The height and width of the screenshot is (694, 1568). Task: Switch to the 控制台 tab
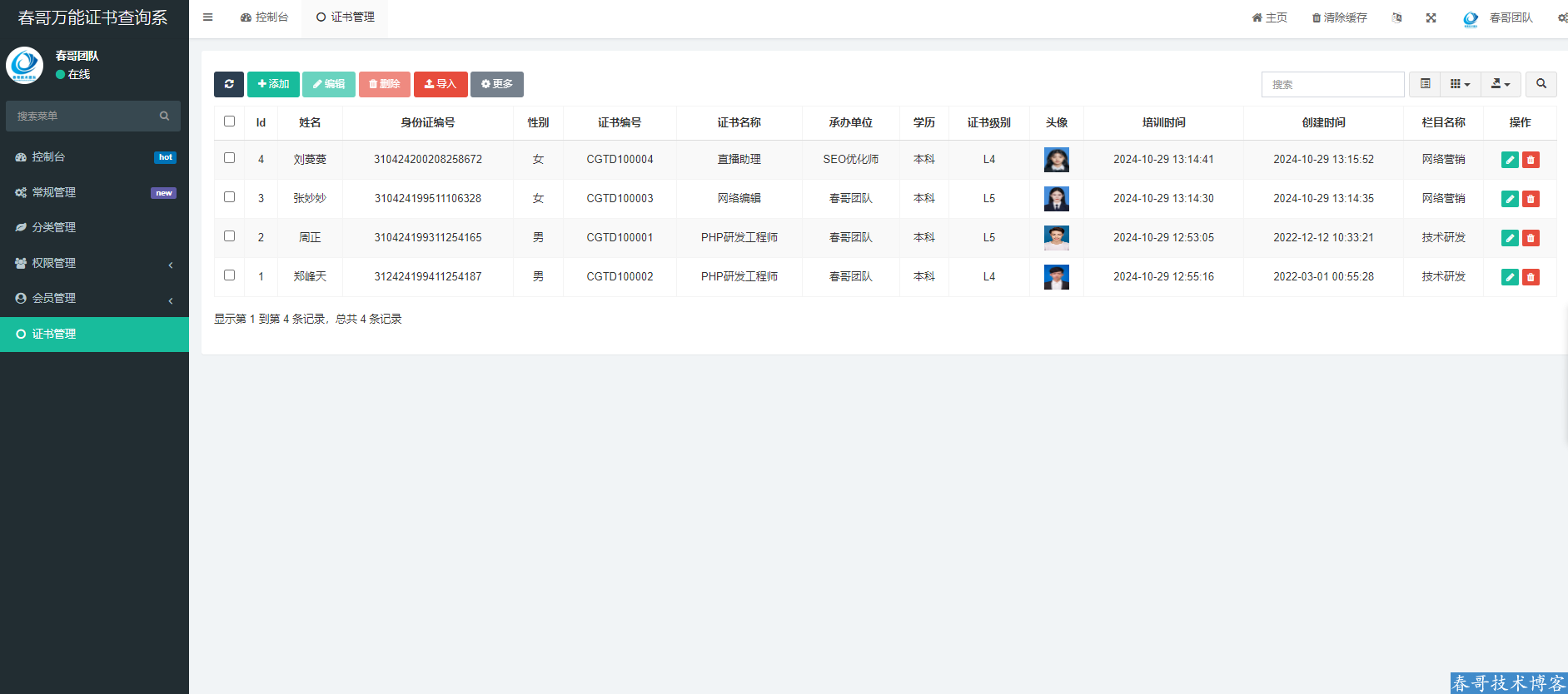coord(264,17)
